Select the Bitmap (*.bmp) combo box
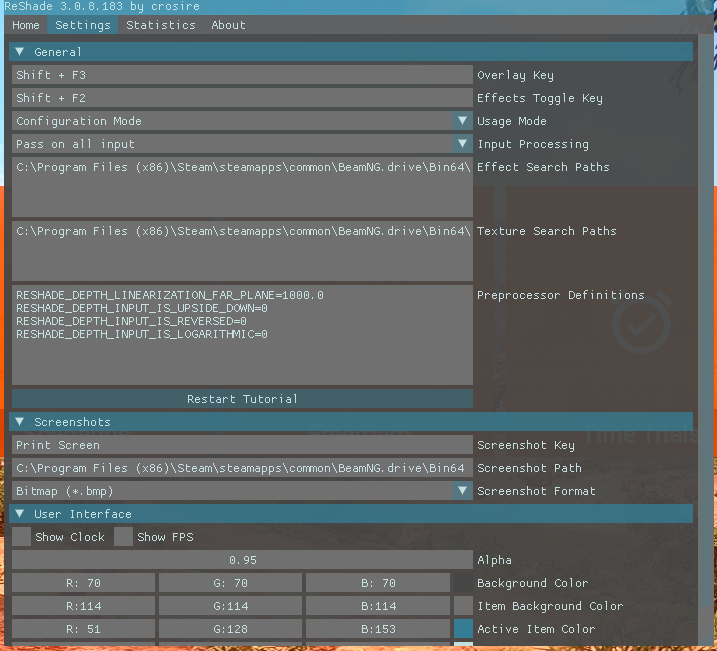Screen dimensions: 717x651 tap(242, 491)
